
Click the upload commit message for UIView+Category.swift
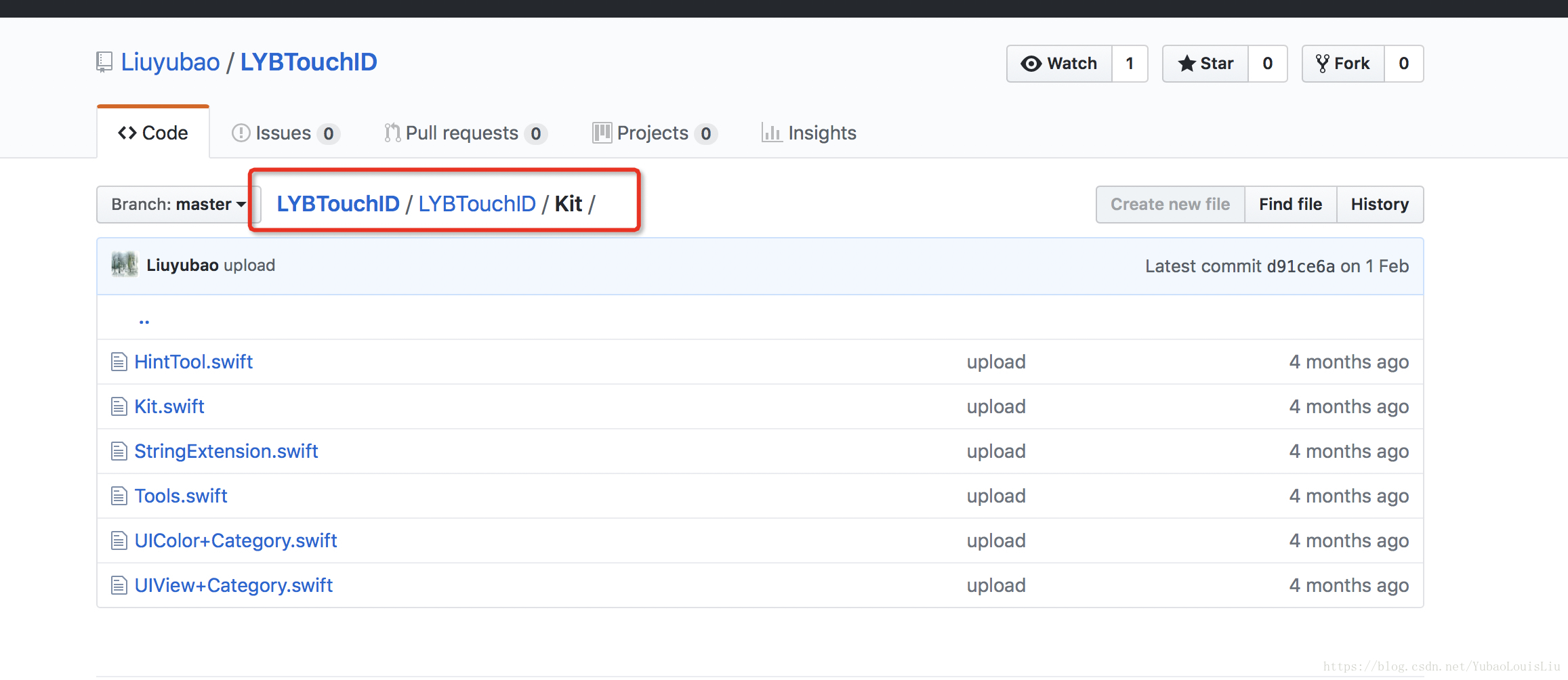tap(996, 586)
